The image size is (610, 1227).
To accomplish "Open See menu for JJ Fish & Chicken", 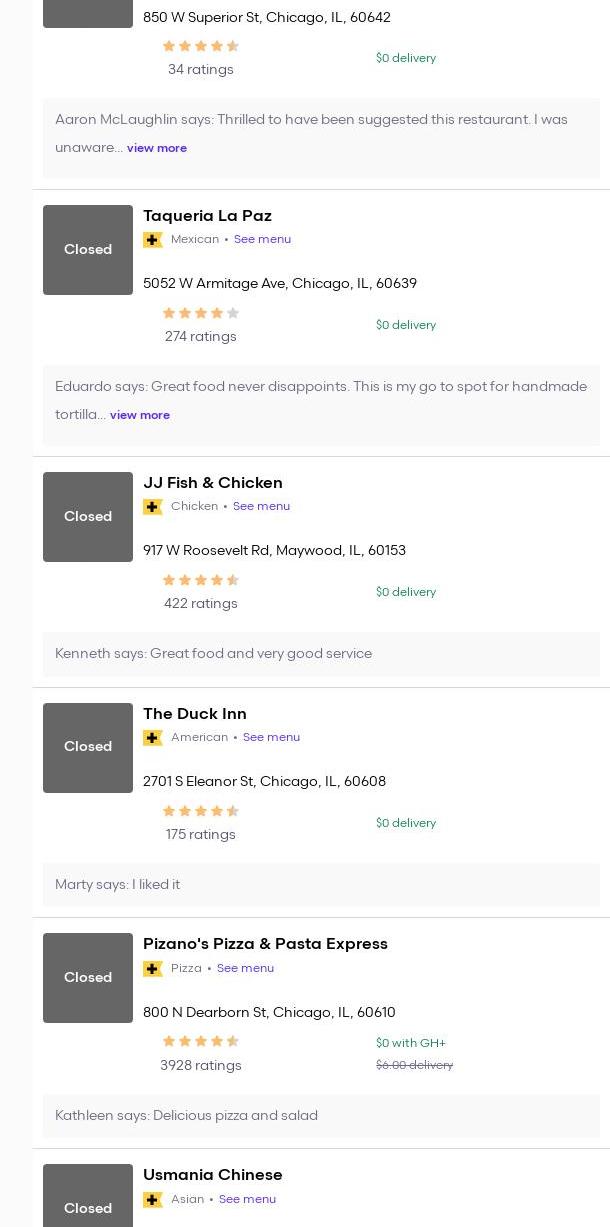I will coord(261,506).
